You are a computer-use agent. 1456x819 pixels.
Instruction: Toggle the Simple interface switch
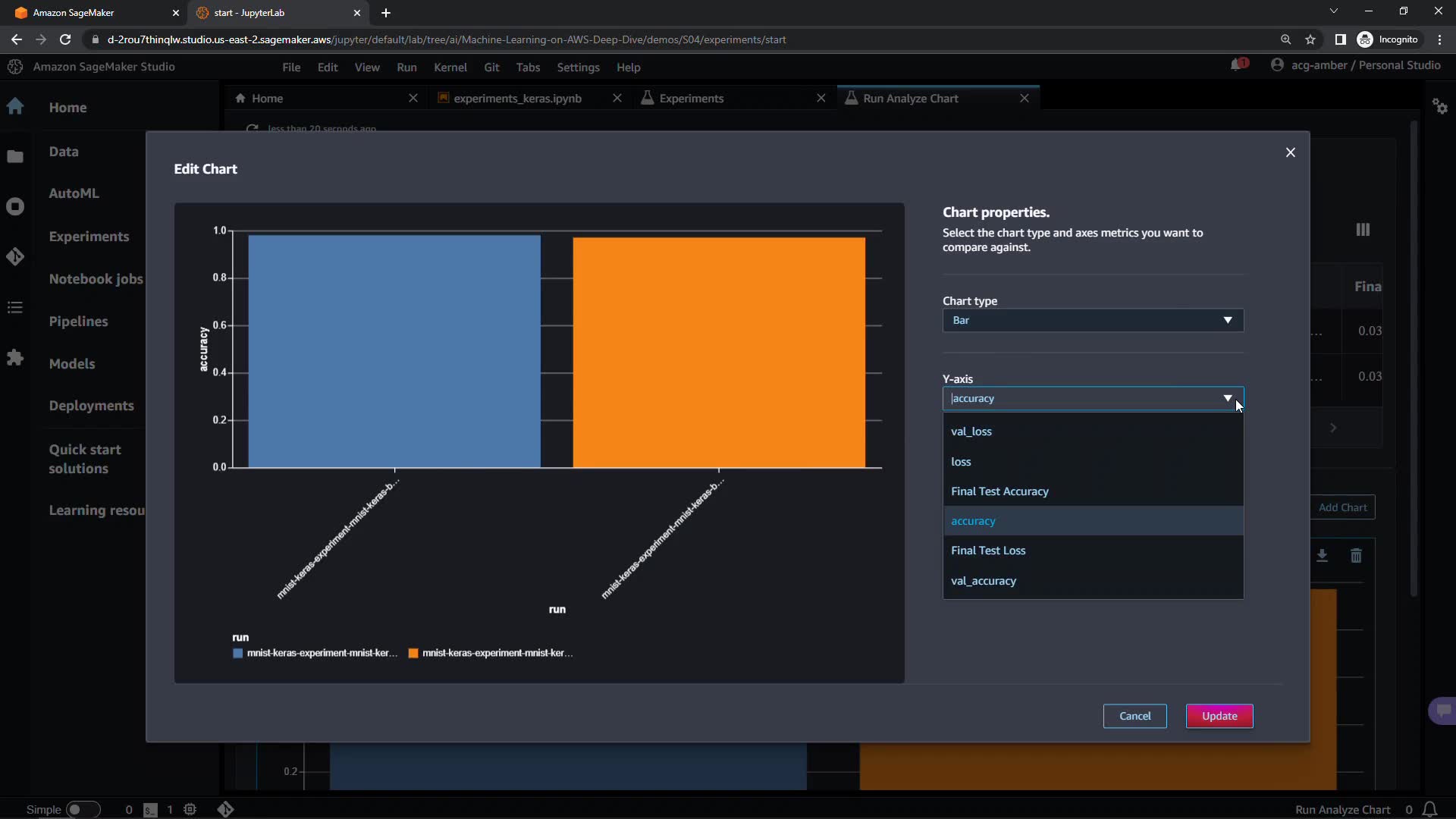coord(83,809)
